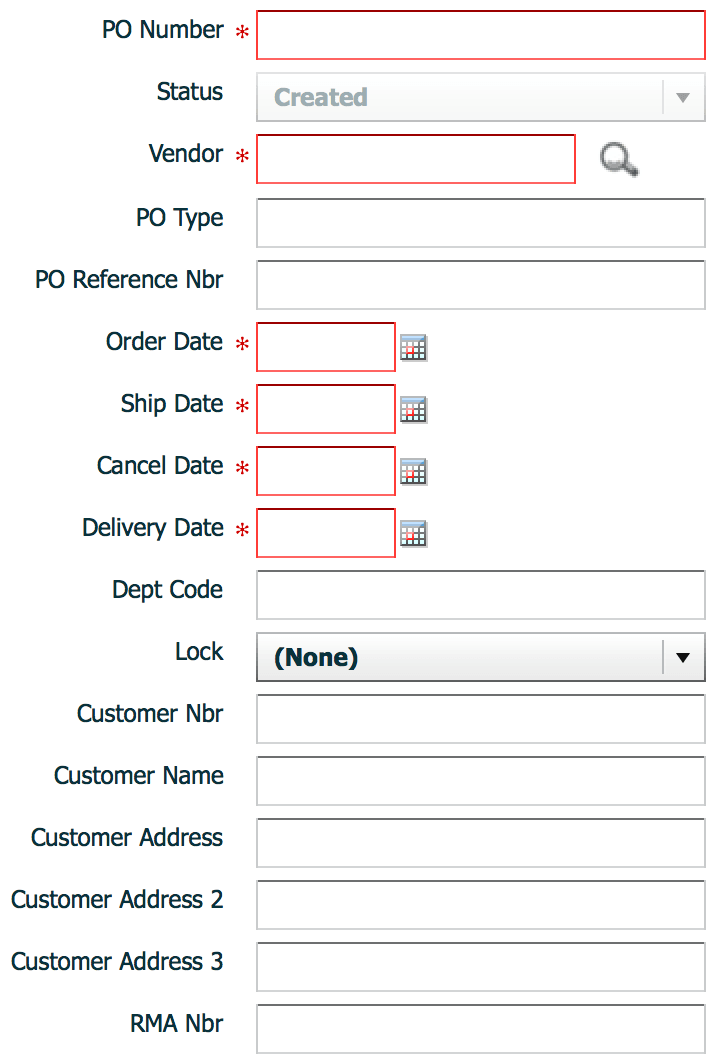Open the Delivery Date calendar picker

413,533
